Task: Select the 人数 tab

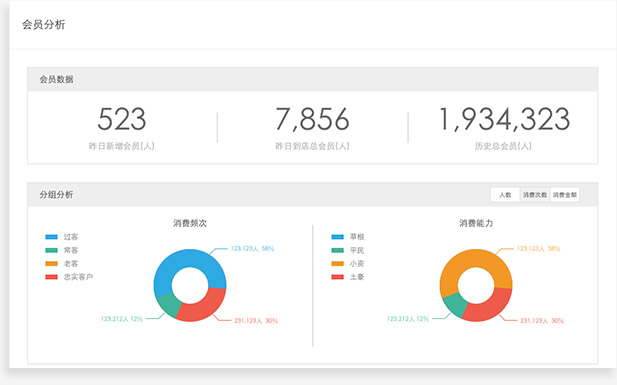Action: [505, 195]
